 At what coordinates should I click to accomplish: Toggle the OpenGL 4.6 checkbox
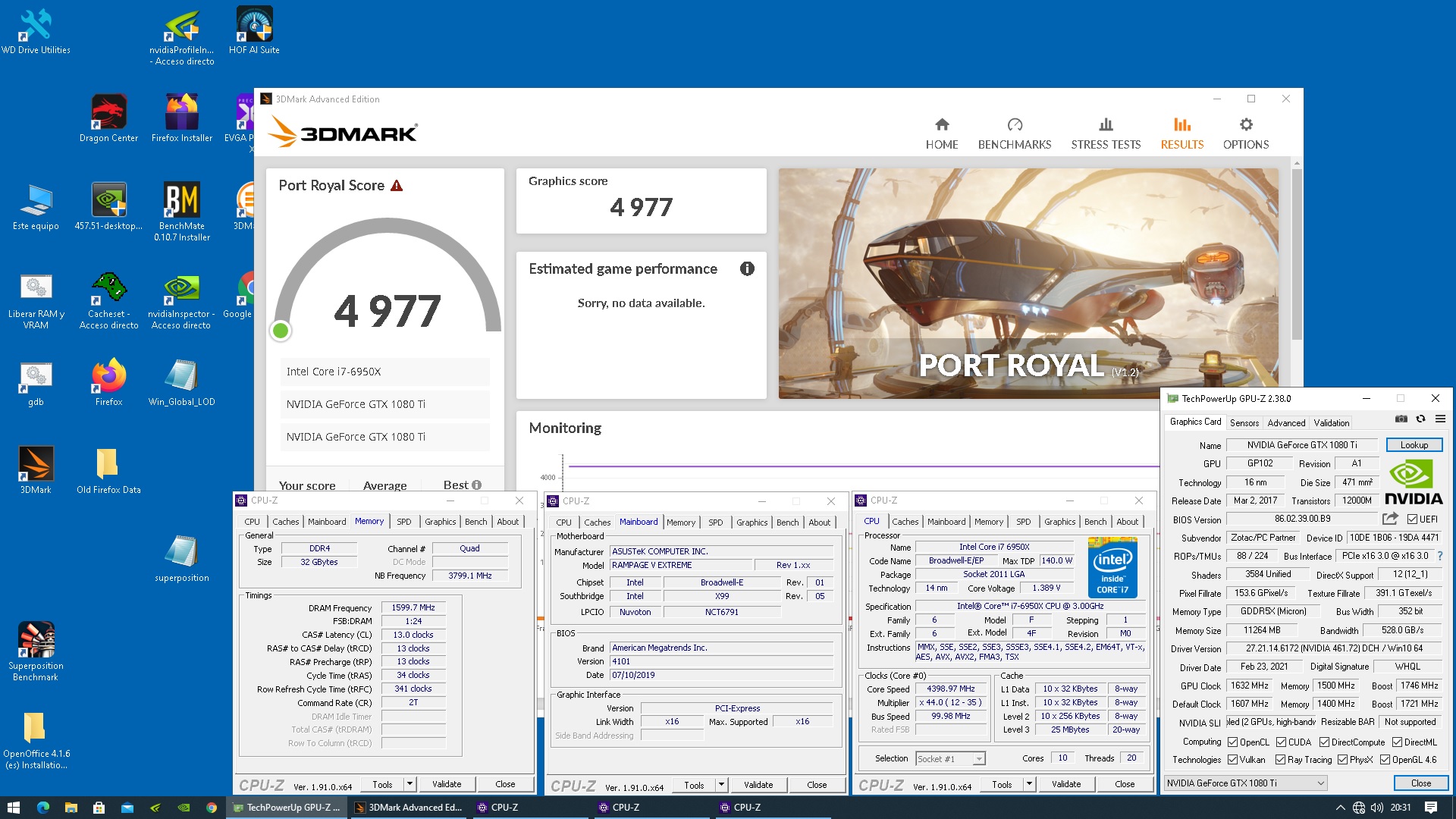1385,760
